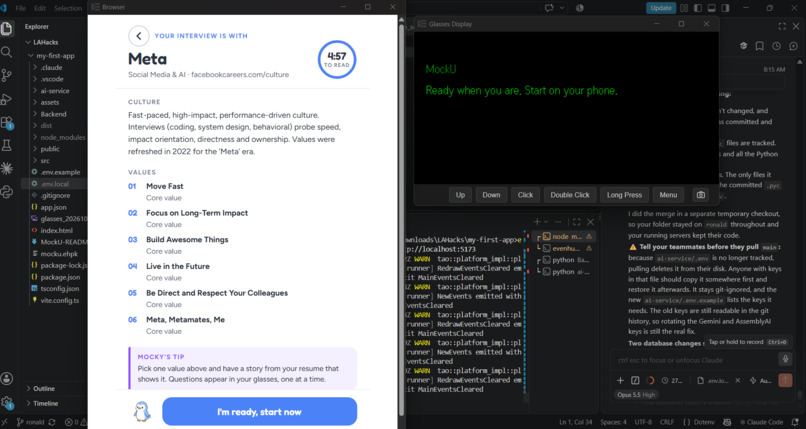This screenshot has height=429, width=806.
Task: Open the Testing flask view
Action: pyautogui.click(x=6, y=145)
